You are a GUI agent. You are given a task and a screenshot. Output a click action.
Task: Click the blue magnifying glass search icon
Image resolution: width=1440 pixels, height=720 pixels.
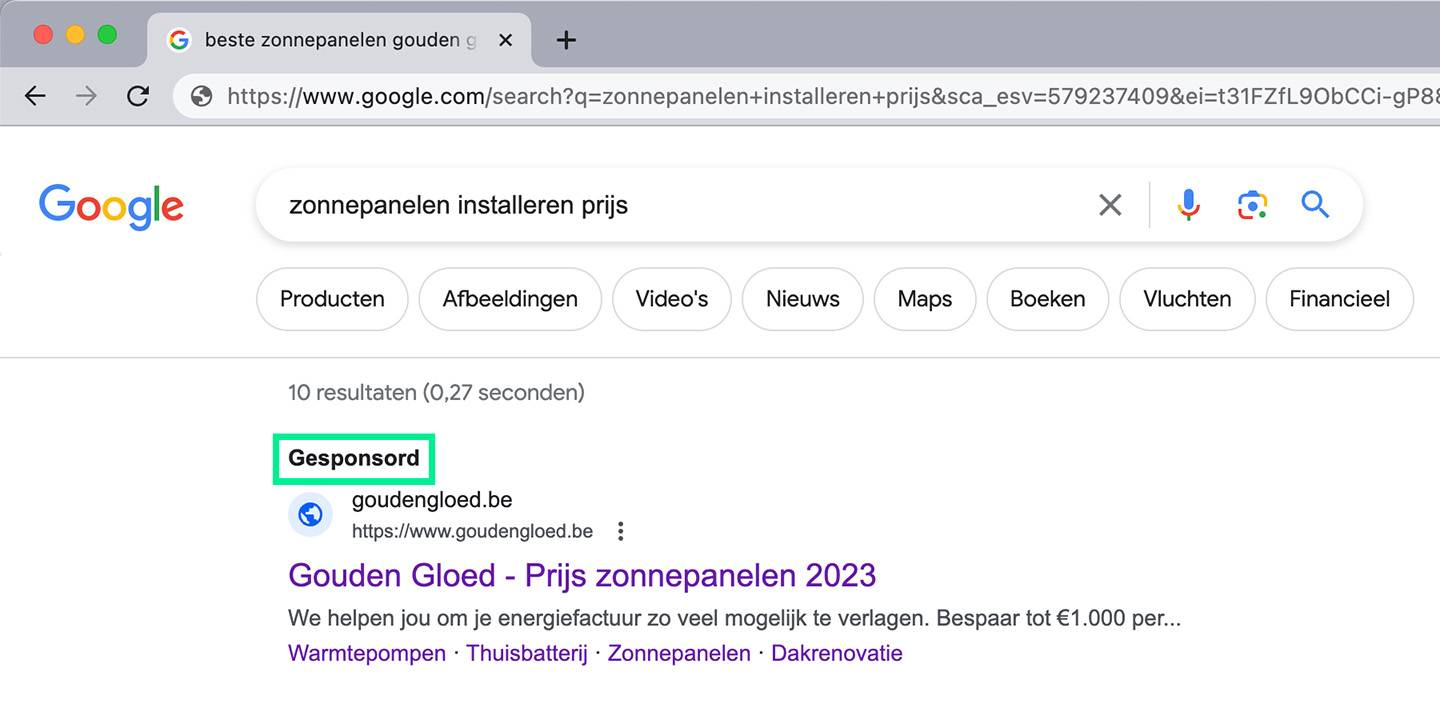point(1315,205)
